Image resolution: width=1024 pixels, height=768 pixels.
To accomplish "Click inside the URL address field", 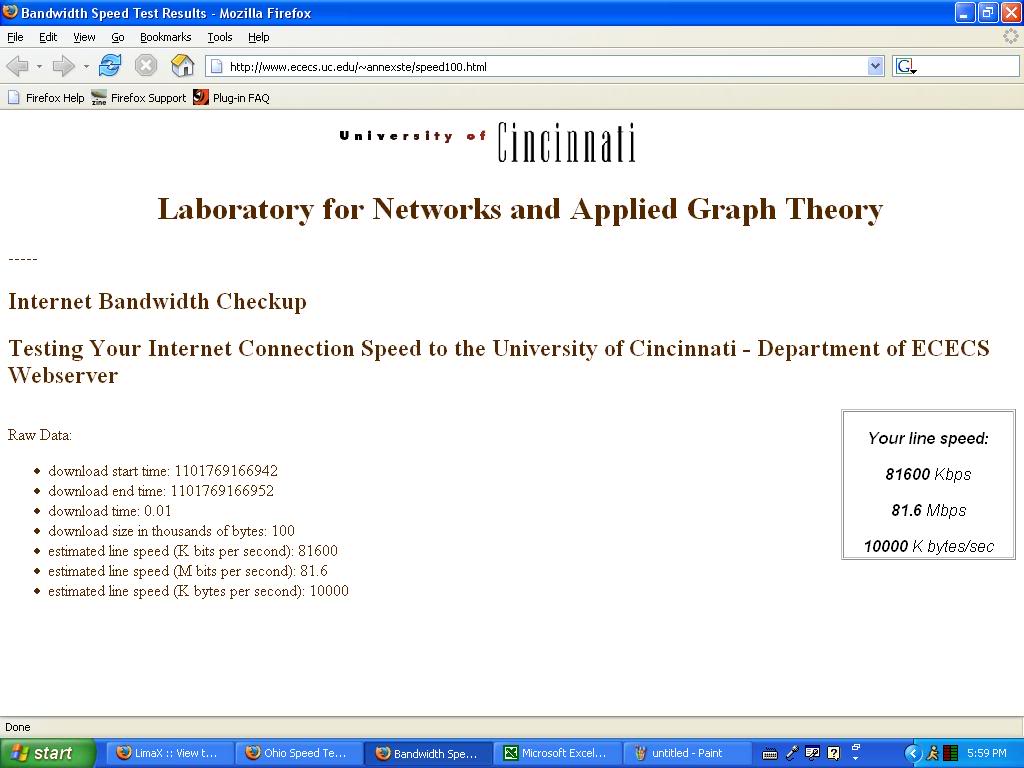I will (540, 67).
